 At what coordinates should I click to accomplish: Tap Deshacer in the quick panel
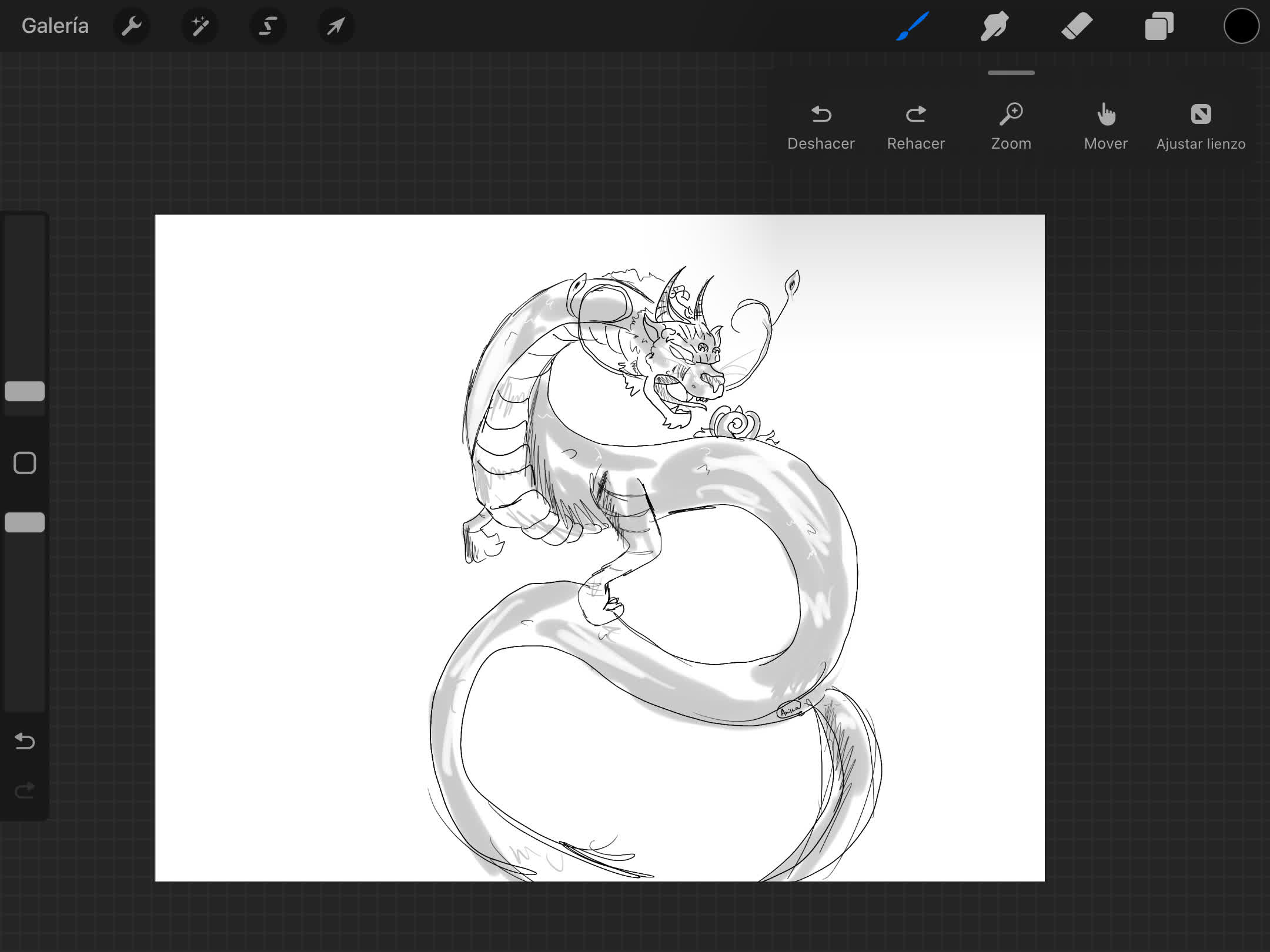click(821, 127)
